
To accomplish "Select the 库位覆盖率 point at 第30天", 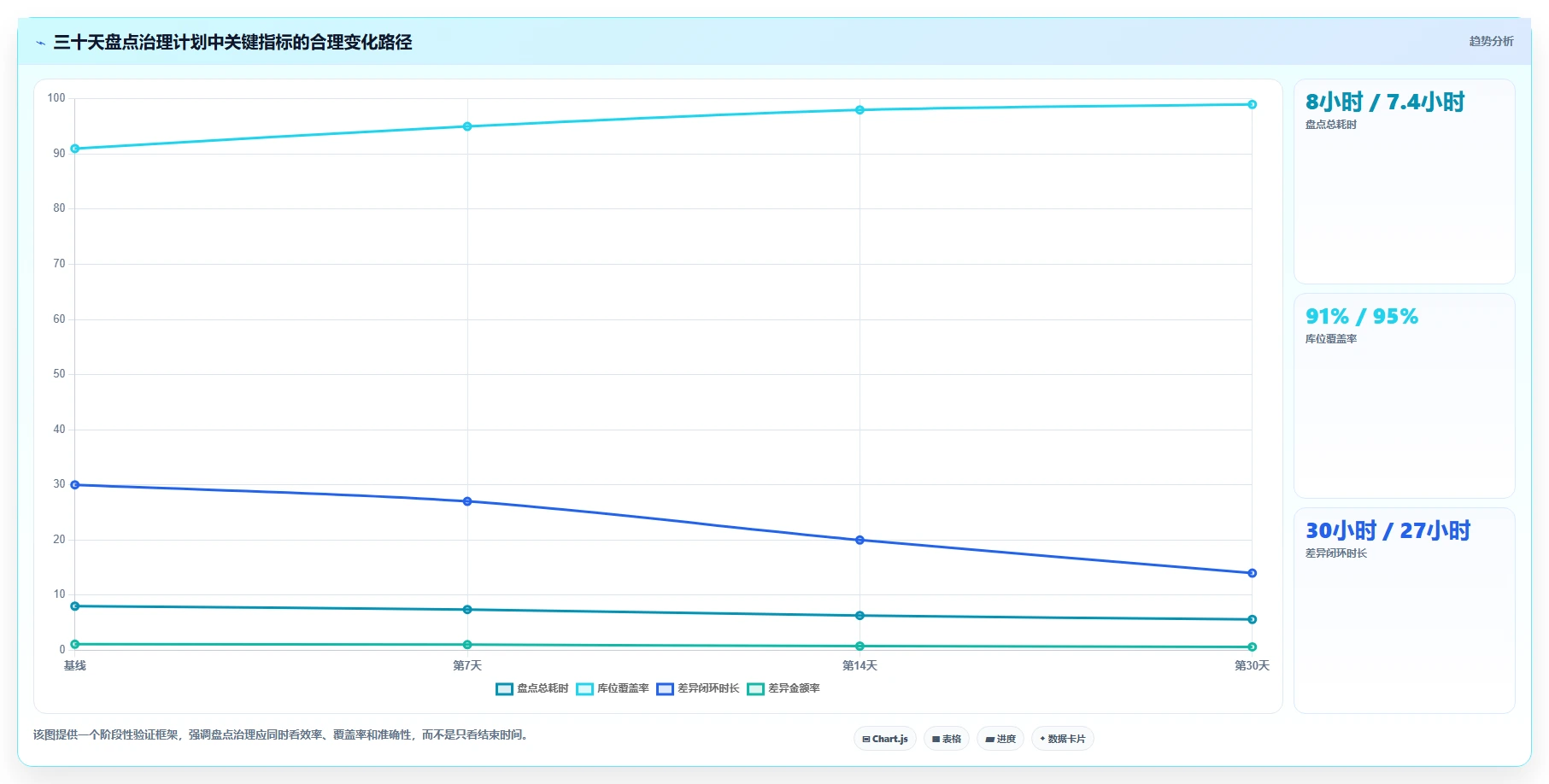I will (x=1252, y=104).
